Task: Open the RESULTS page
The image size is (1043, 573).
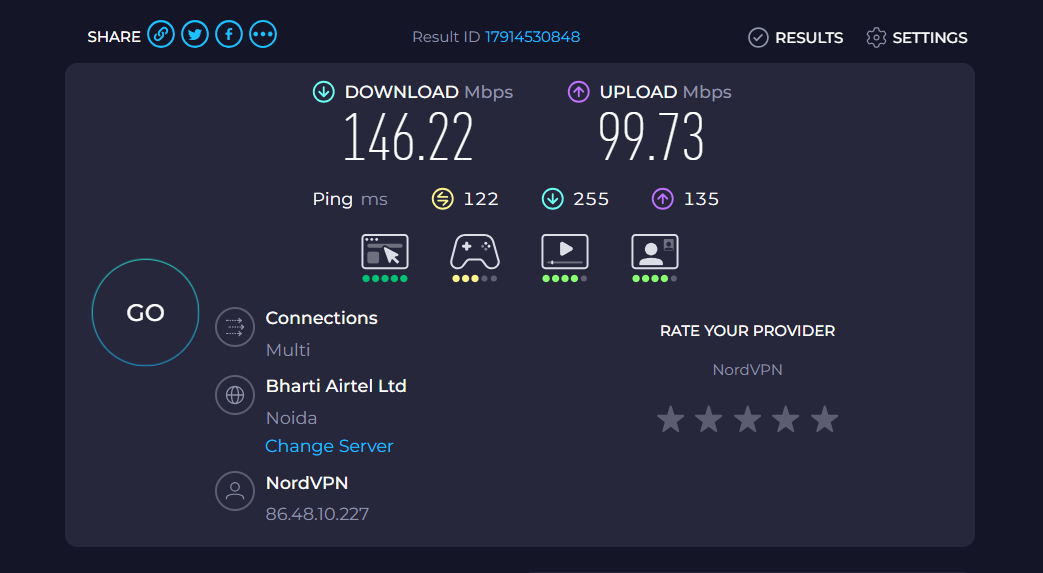Action: click(x=796, y=37)
